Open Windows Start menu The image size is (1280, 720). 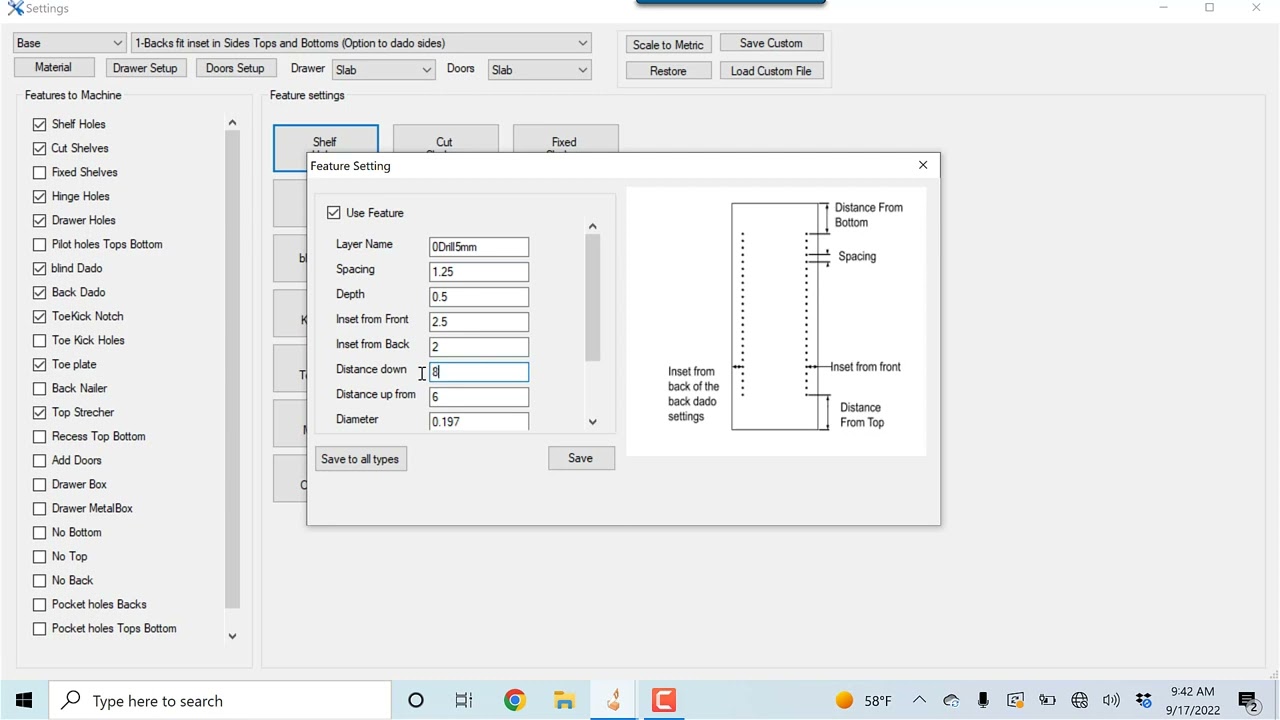pyautogui.click(x=24, y=700)
